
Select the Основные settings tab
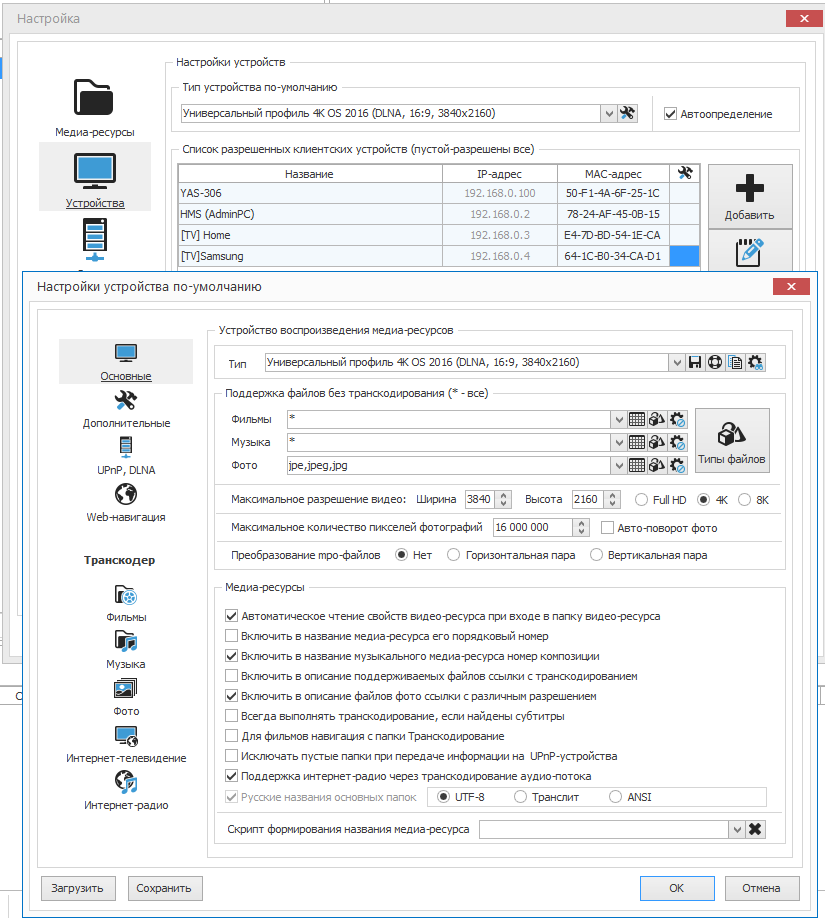coord(126,361)
